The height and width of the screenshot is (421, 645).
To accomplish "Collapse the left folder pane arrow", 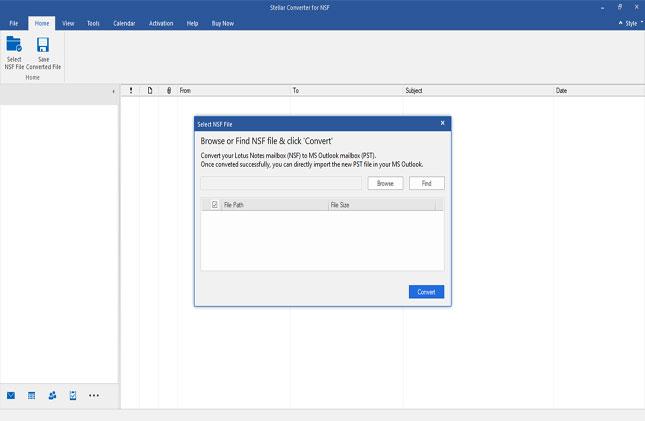I will [x=112, y=91].
